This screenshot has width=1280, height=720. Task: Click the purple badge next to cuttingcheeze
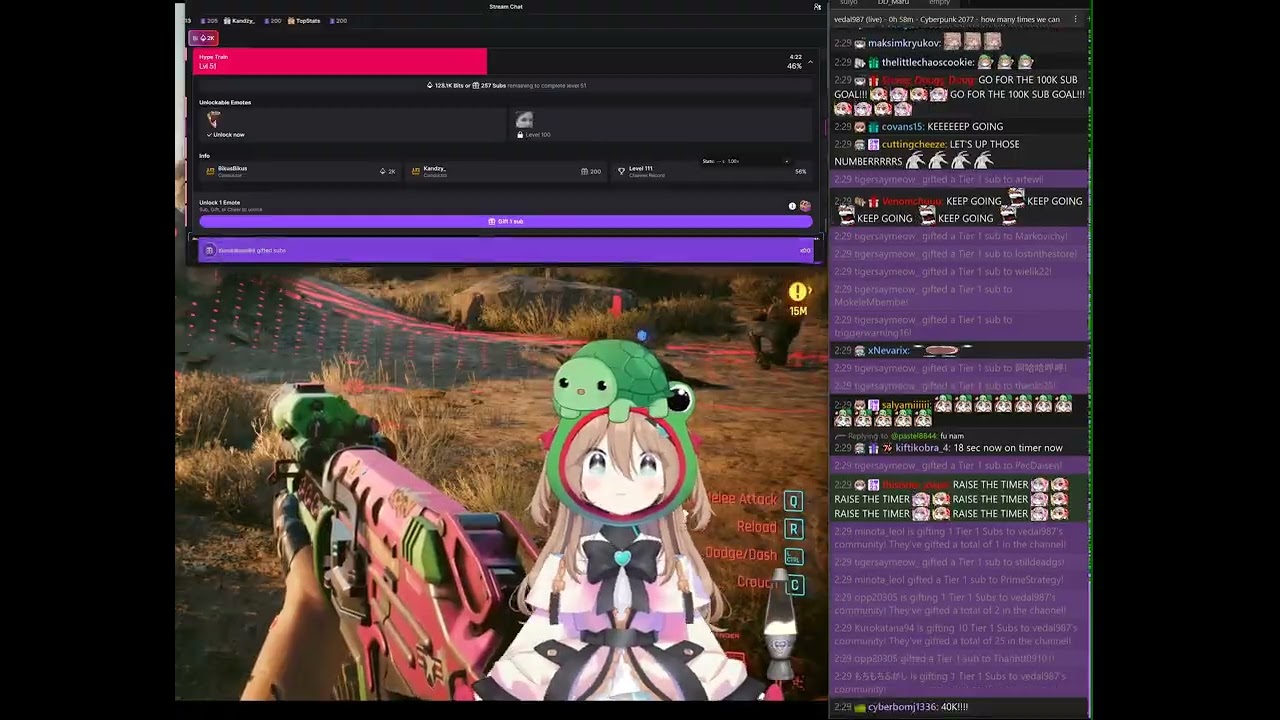point(873,144)
